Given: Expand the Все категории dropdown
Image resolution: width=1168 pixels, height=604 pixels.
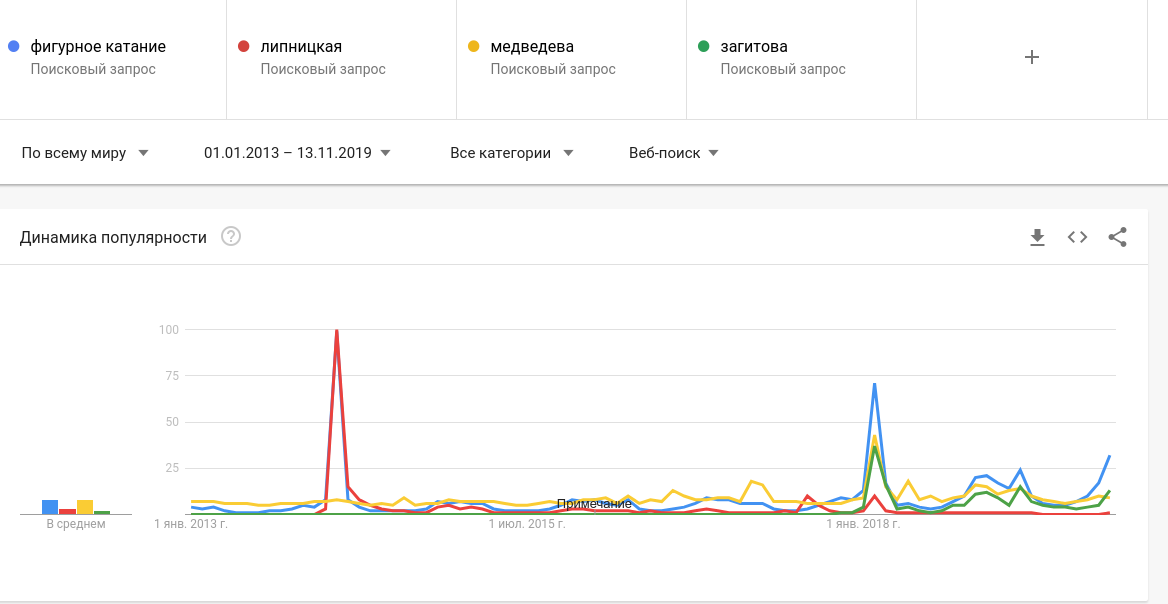Looking at the screenshot, I should point(511,153).
